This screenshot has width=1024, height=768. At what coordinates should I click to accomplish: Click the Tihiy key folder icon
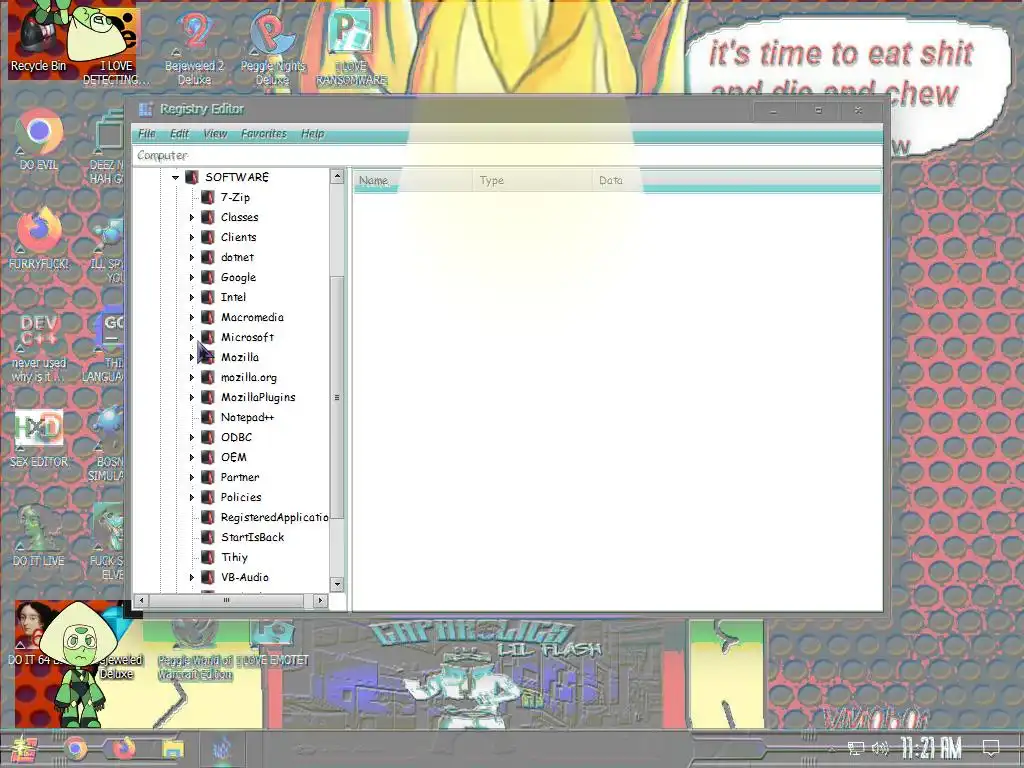coord(208,557)
